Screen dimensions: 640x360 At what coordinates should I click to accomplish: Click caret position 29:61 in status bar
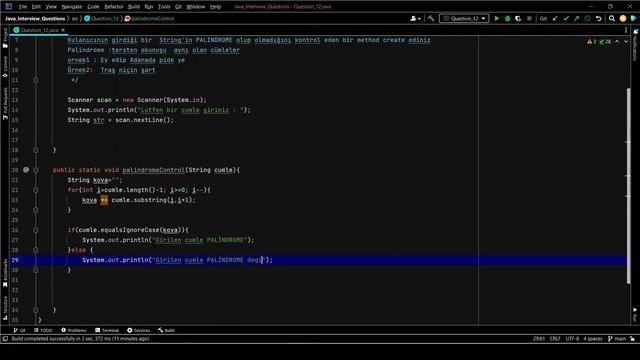[539, 339]
